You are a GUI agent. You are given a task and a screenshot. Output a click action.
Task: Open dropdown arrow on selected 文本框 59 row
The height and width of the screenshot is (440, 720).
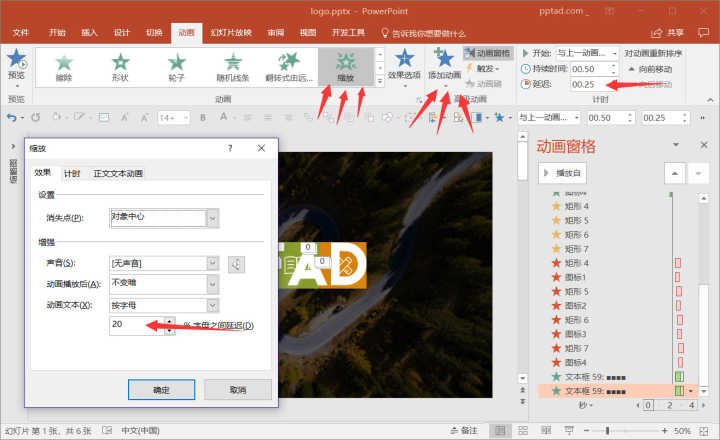click(x=690, y=391)
